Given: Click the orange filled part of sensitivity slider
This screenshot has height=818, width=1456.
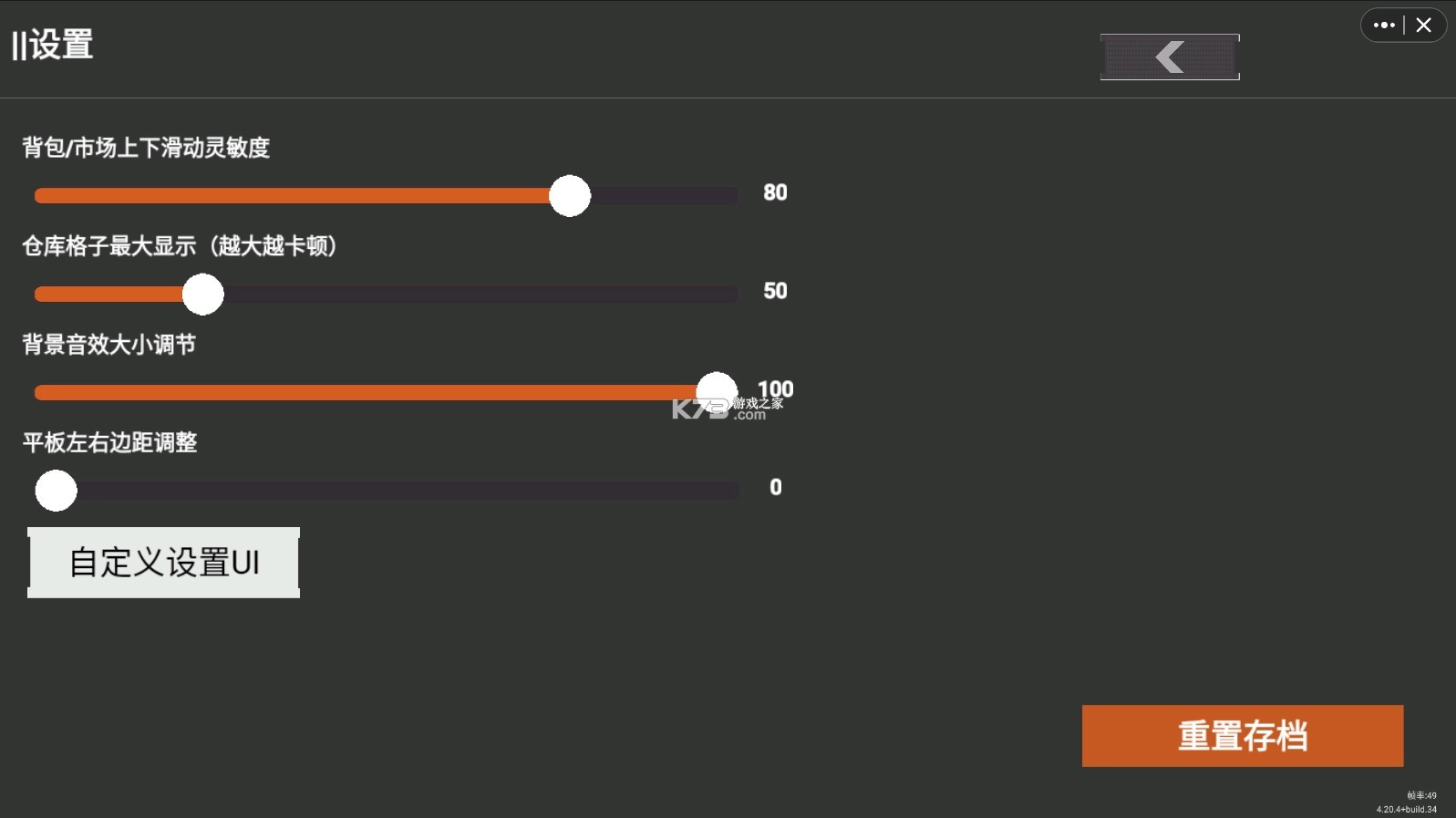Looking at the screenshot, I should tap(292, 196).
